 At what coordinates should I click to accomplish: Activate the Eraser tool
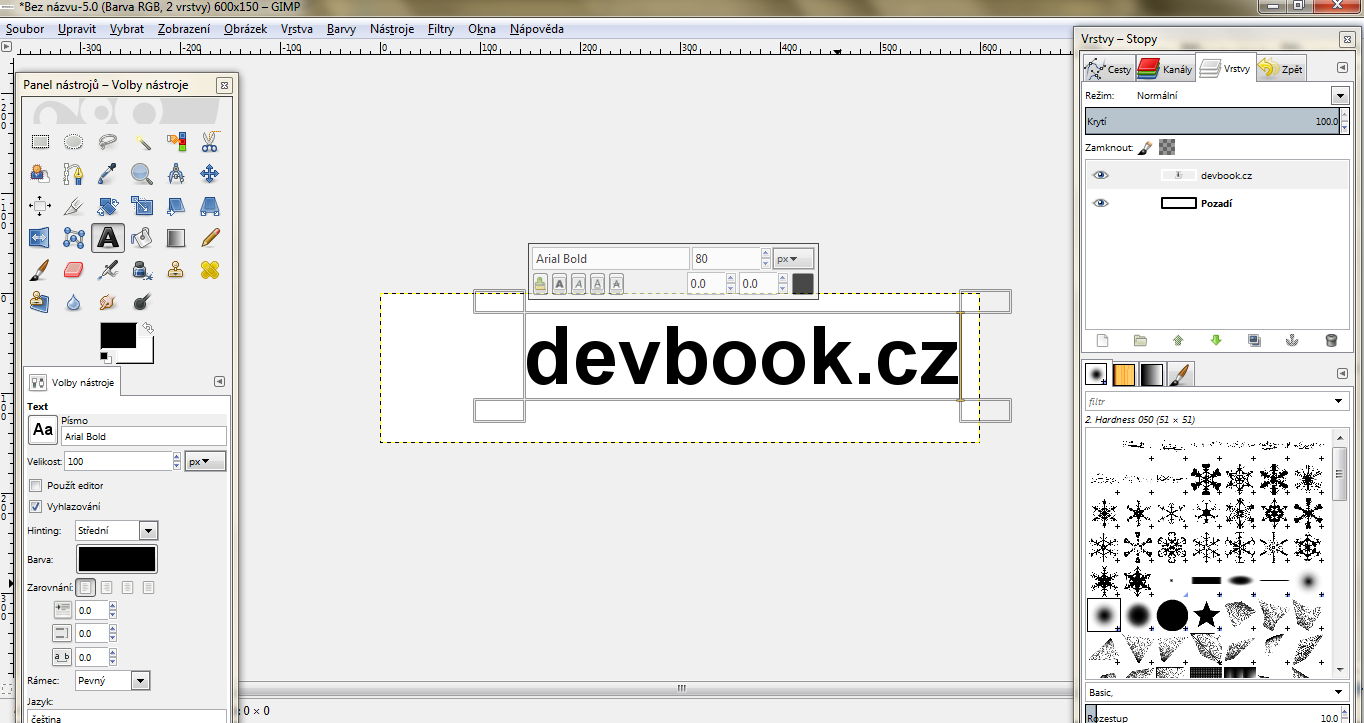(73, 270)
